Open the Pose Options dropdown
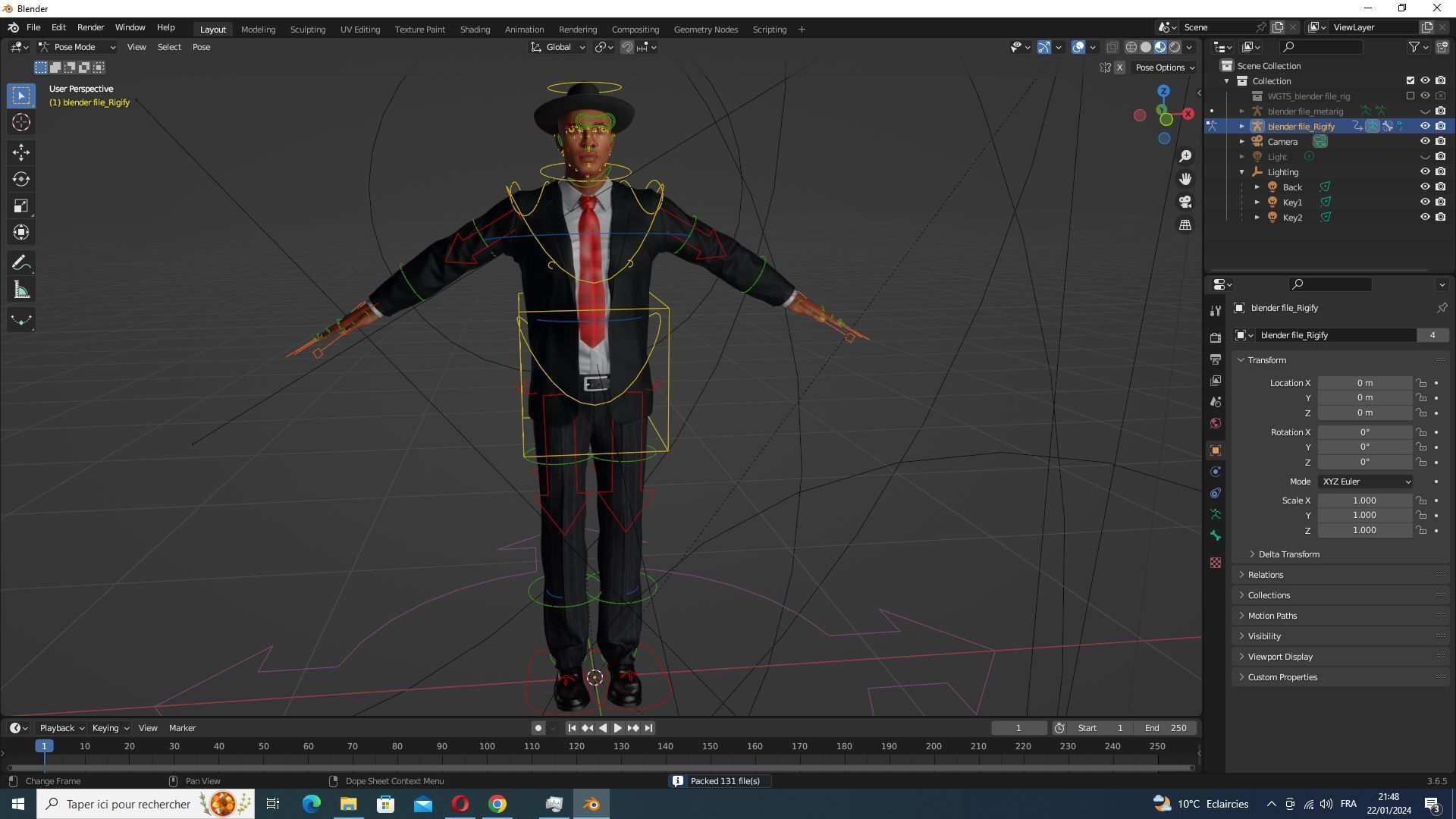1456x819 pixels. click(x=1164, y=67)
